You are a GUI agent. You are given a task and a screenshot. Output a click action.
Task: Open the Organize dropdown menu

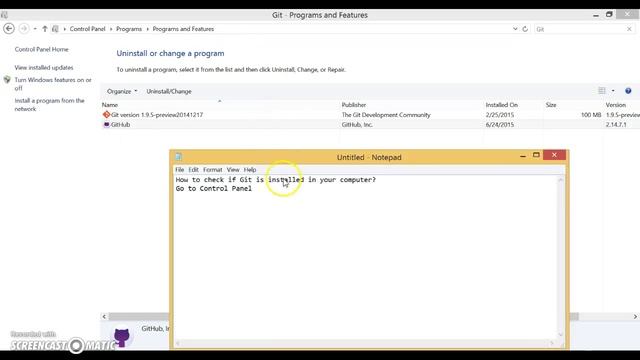(122, 91)
